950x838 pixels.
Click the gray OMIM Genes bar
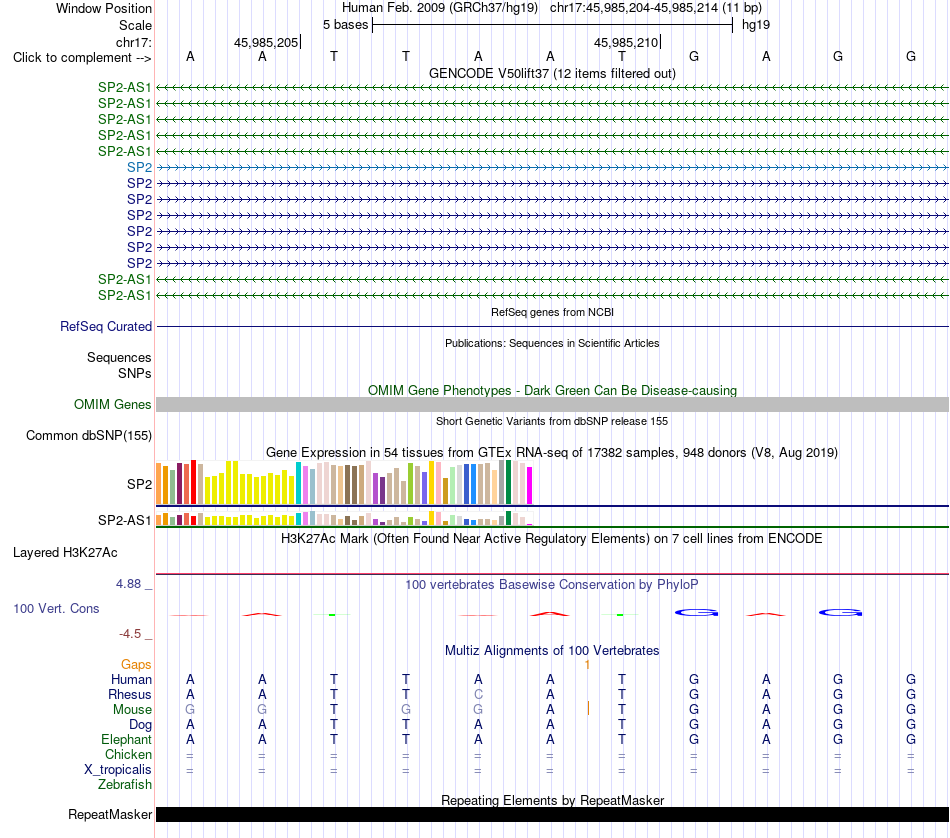552,405
